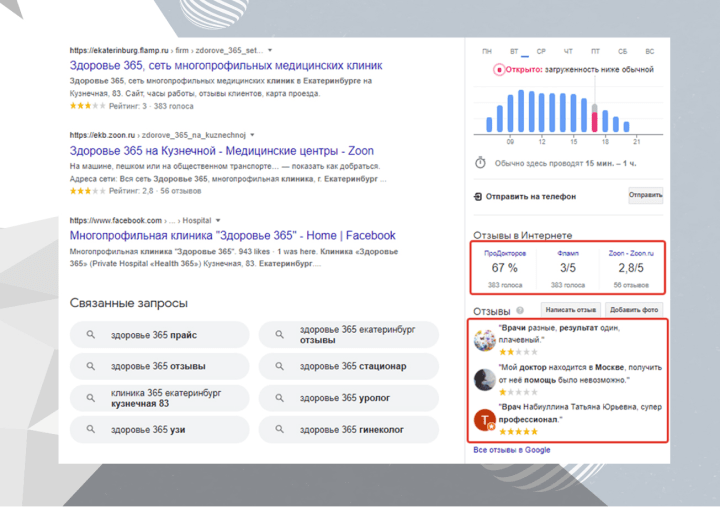Open the 'Мой доктор находится в Москве' review
The width and height of the screenshot is (720, 507).
(580, 373)
